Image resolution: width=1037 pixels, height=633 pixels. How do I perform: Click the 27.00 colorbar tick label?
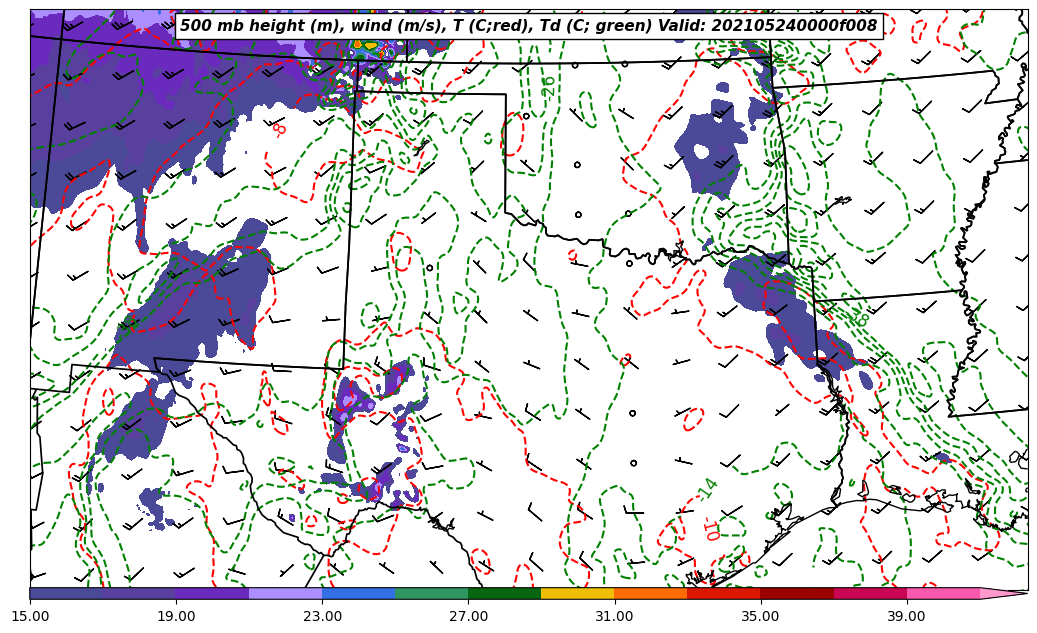click(468, 616)
